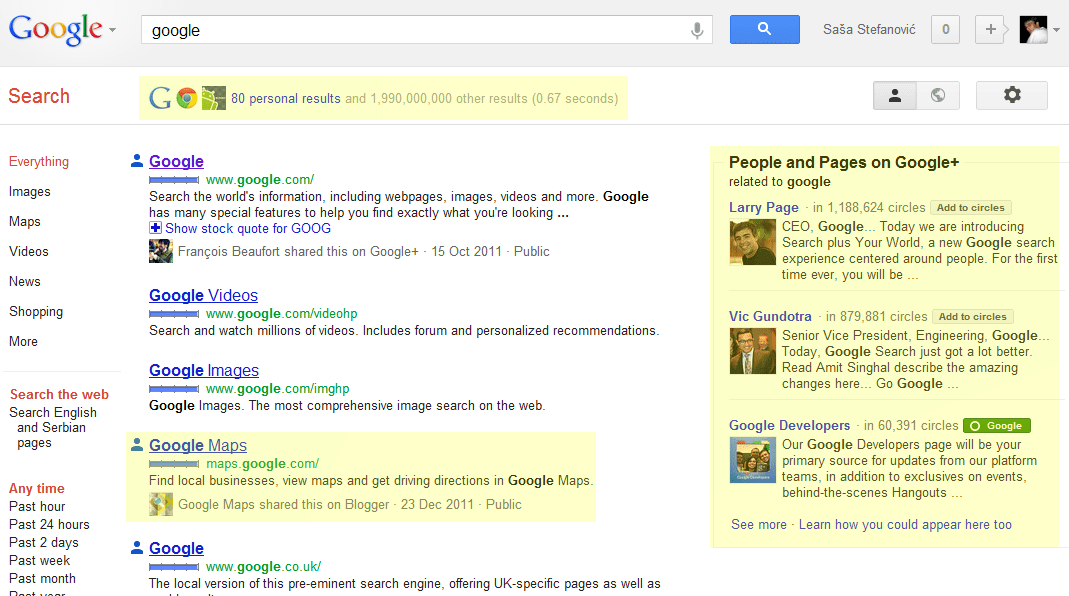
Task: Open the Google Maps result title
Action: coord(198,445)
